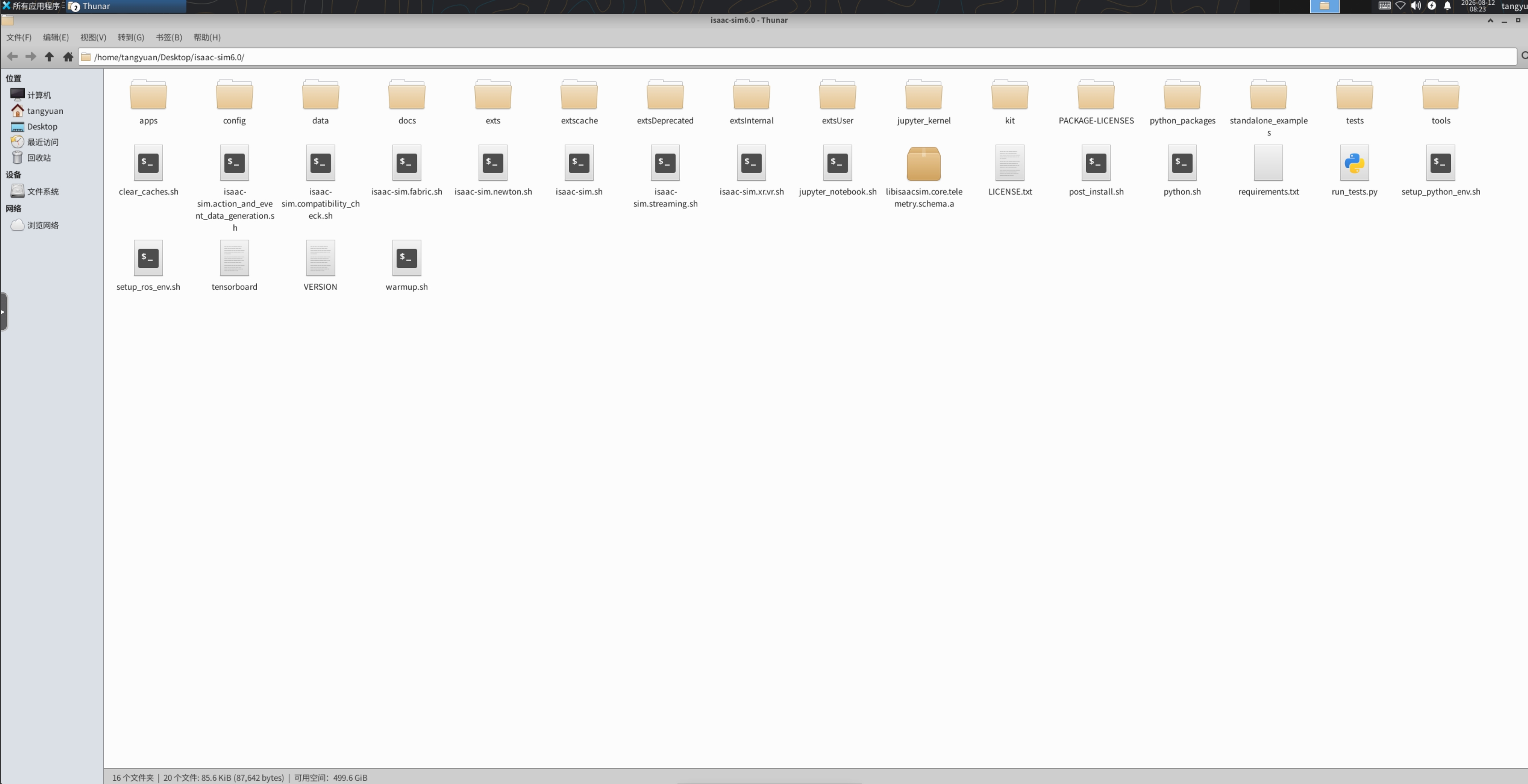Click the Thunar taskbar button
Screen dimensions: 1528x784
pyautogui.click(x=127, y=6)
